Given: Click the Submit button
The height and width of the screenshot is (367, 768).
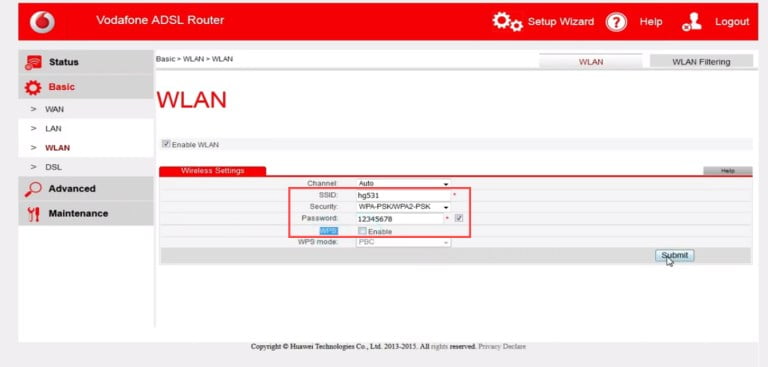Looking at the screenshot, I should (x=674, y=255).
